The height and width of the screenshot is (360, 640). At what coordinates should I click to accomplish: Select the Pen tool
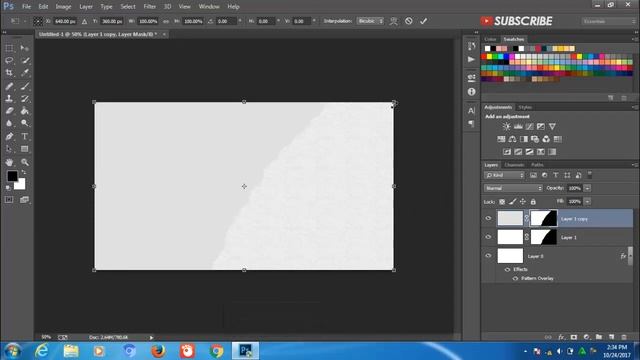9,136
